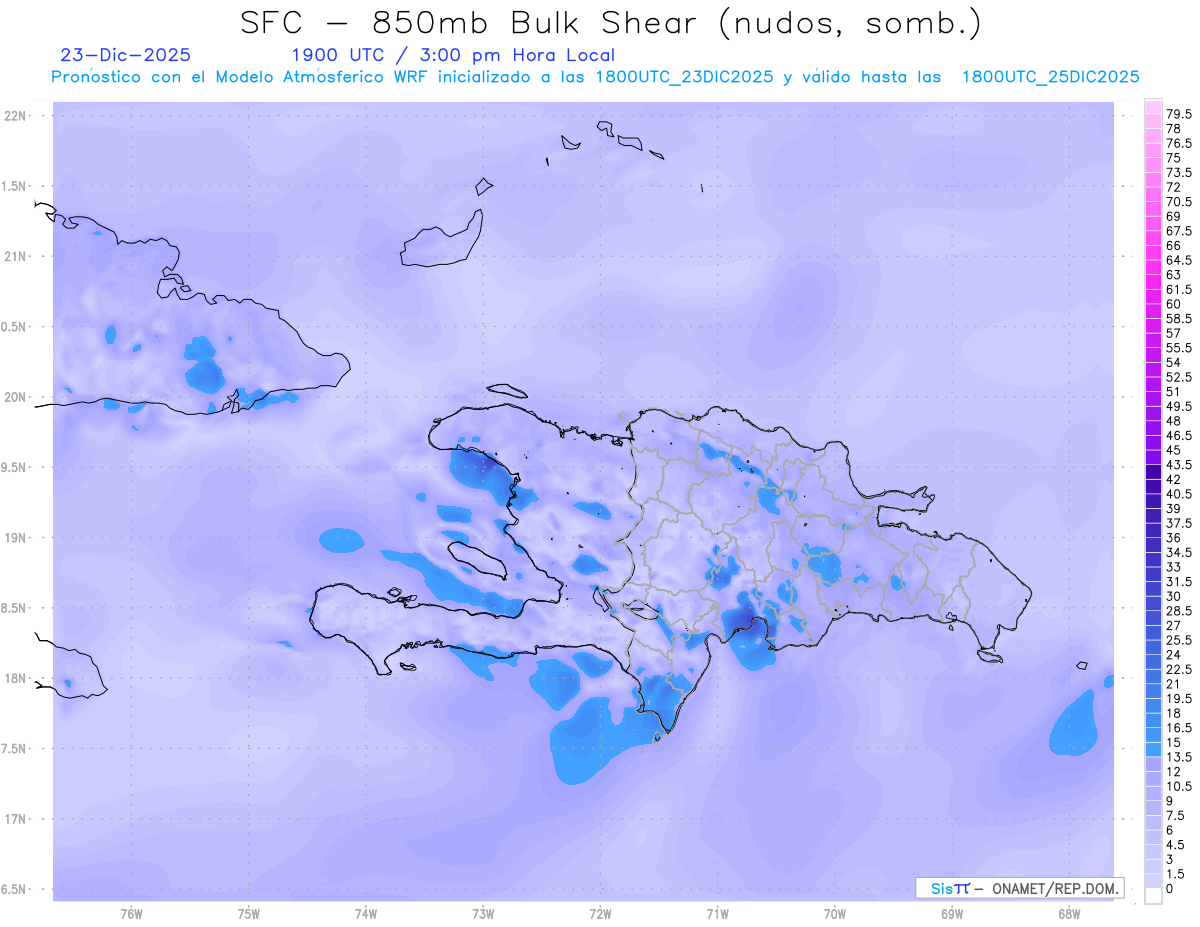This screenshot has height=927, width=1200.
Task: Click the 71W longitude label
Action: click(717, 914)
